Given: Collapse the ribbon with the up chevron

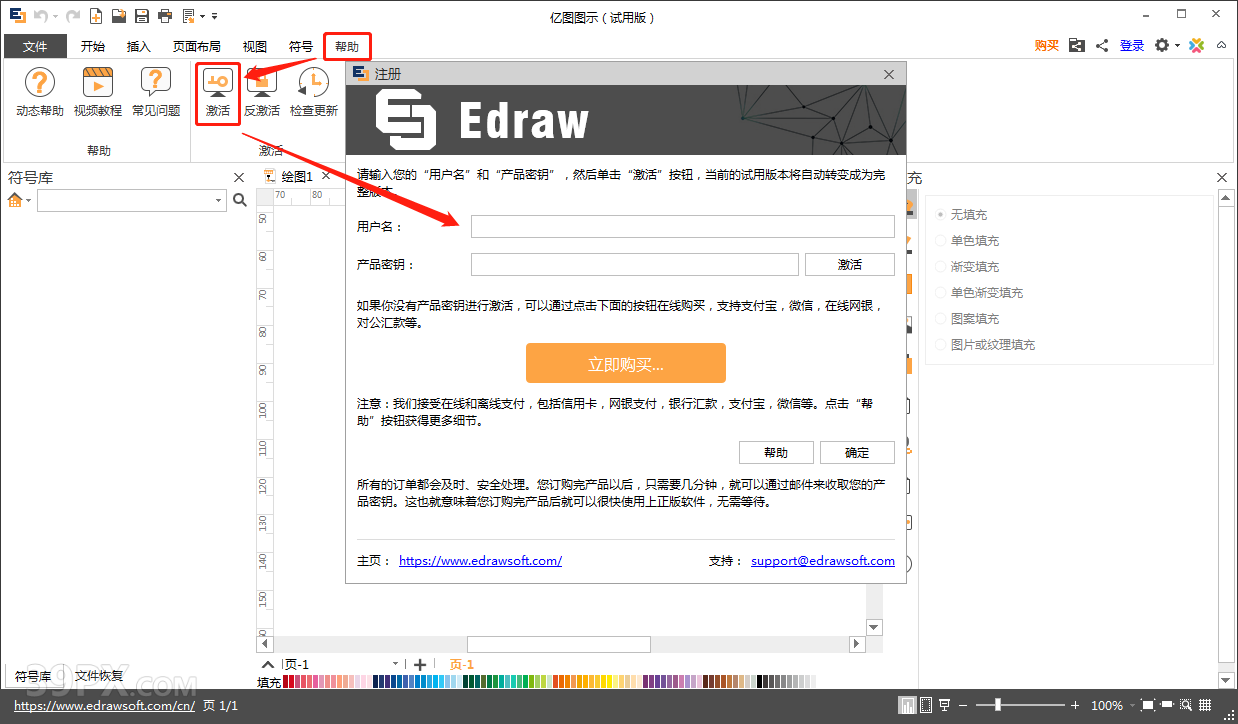Looking at the screenshot, I should pyautogui.click(x=1221, y=46).
